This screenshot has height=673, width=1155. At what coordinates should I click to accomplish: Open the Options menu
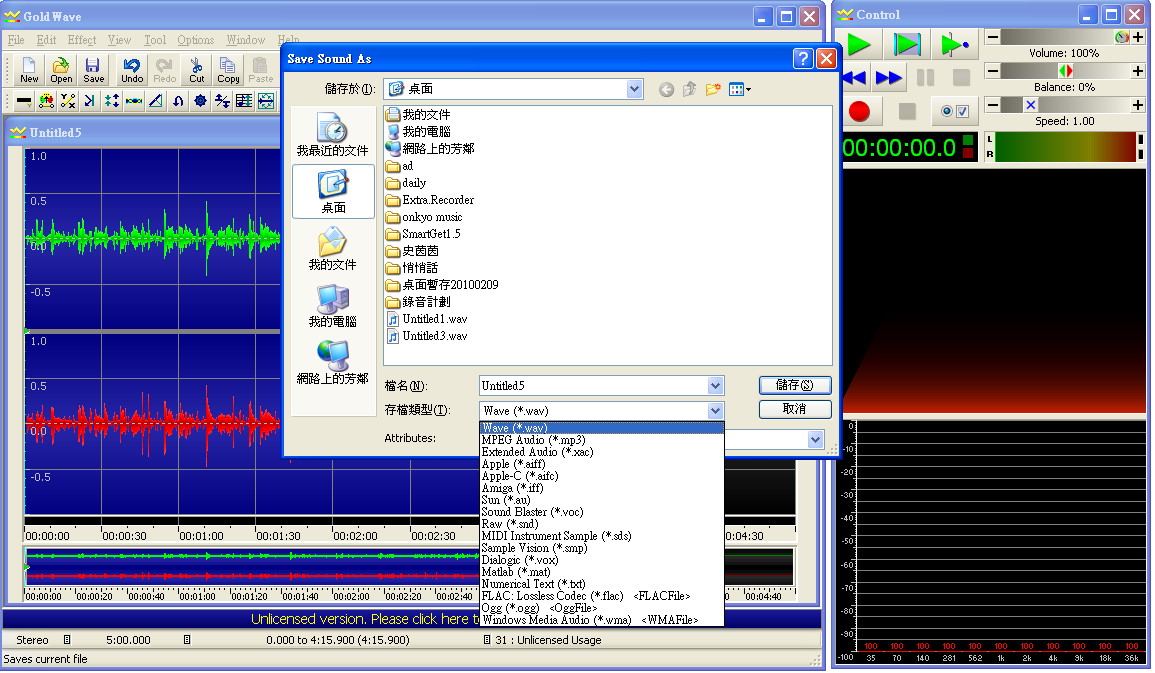point(195,40)
